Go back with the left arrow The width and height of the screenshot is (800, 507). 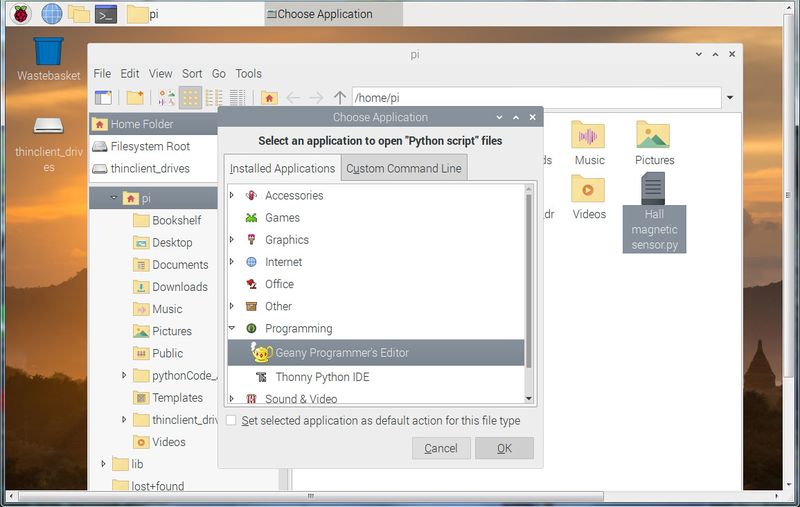[x=293, y=97]
